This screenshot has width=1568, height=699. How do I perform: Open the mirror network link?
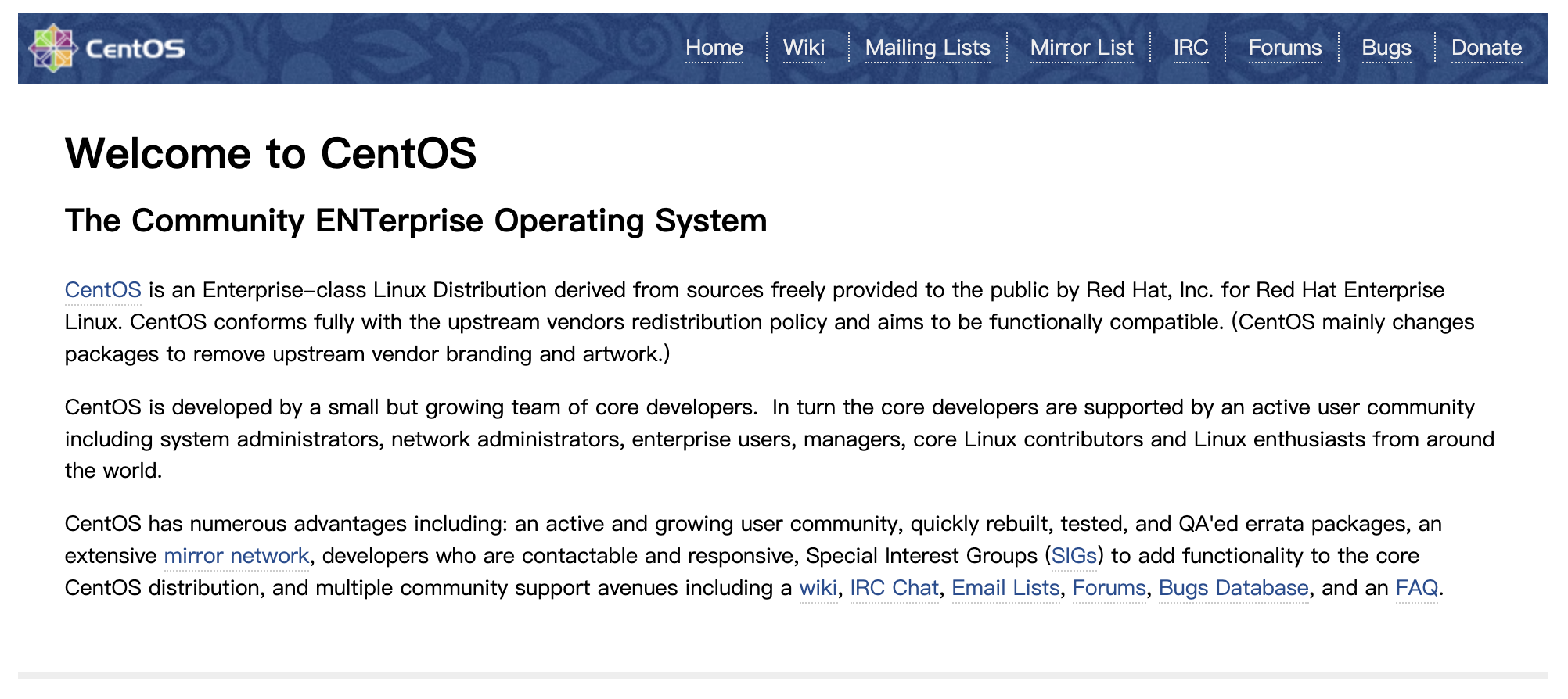tap(237, 556)
